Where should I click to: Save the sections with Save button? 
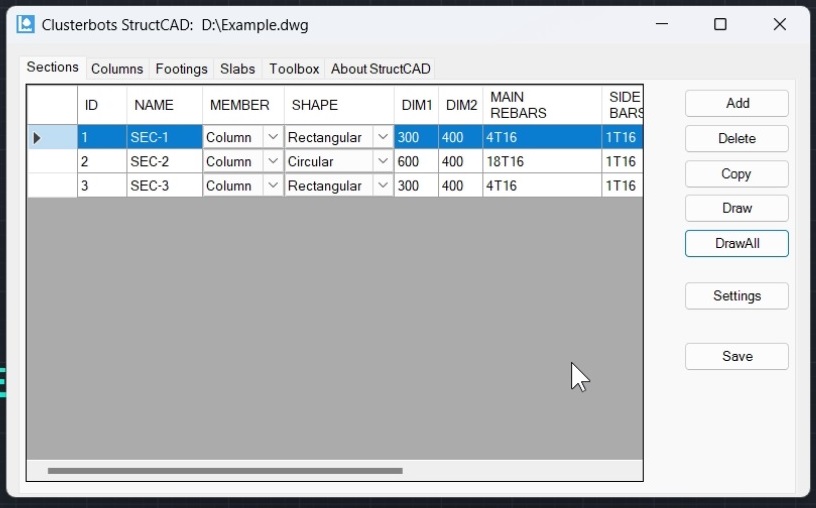736,356
